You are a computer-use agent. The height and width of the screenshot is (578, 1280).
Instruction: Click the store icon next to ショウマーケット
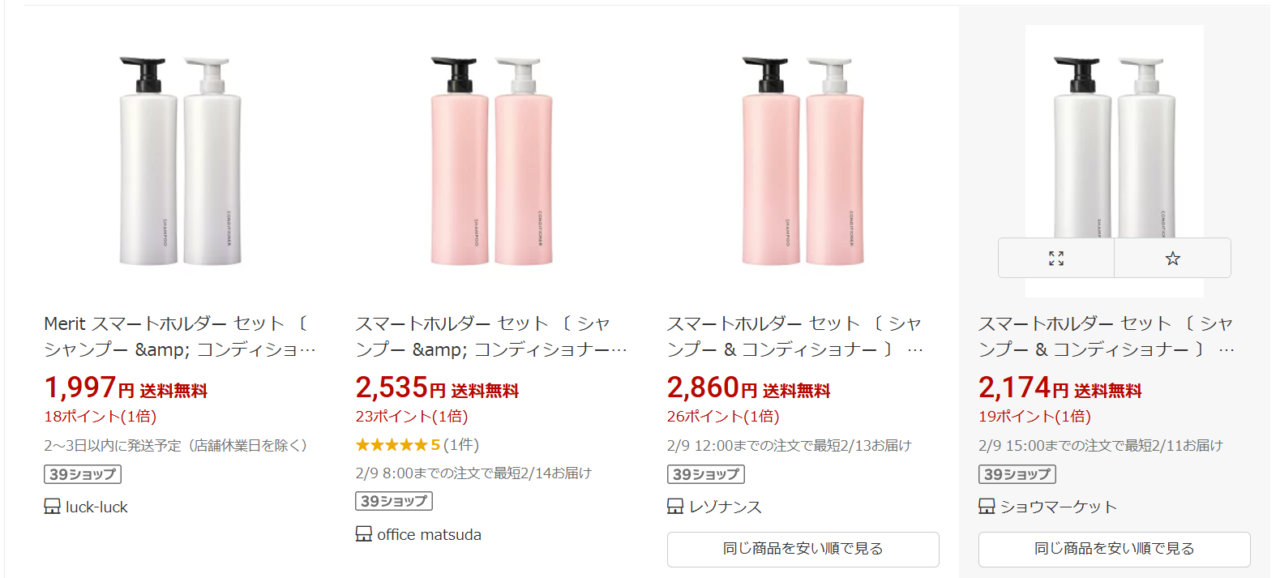[x=987, y=507]
